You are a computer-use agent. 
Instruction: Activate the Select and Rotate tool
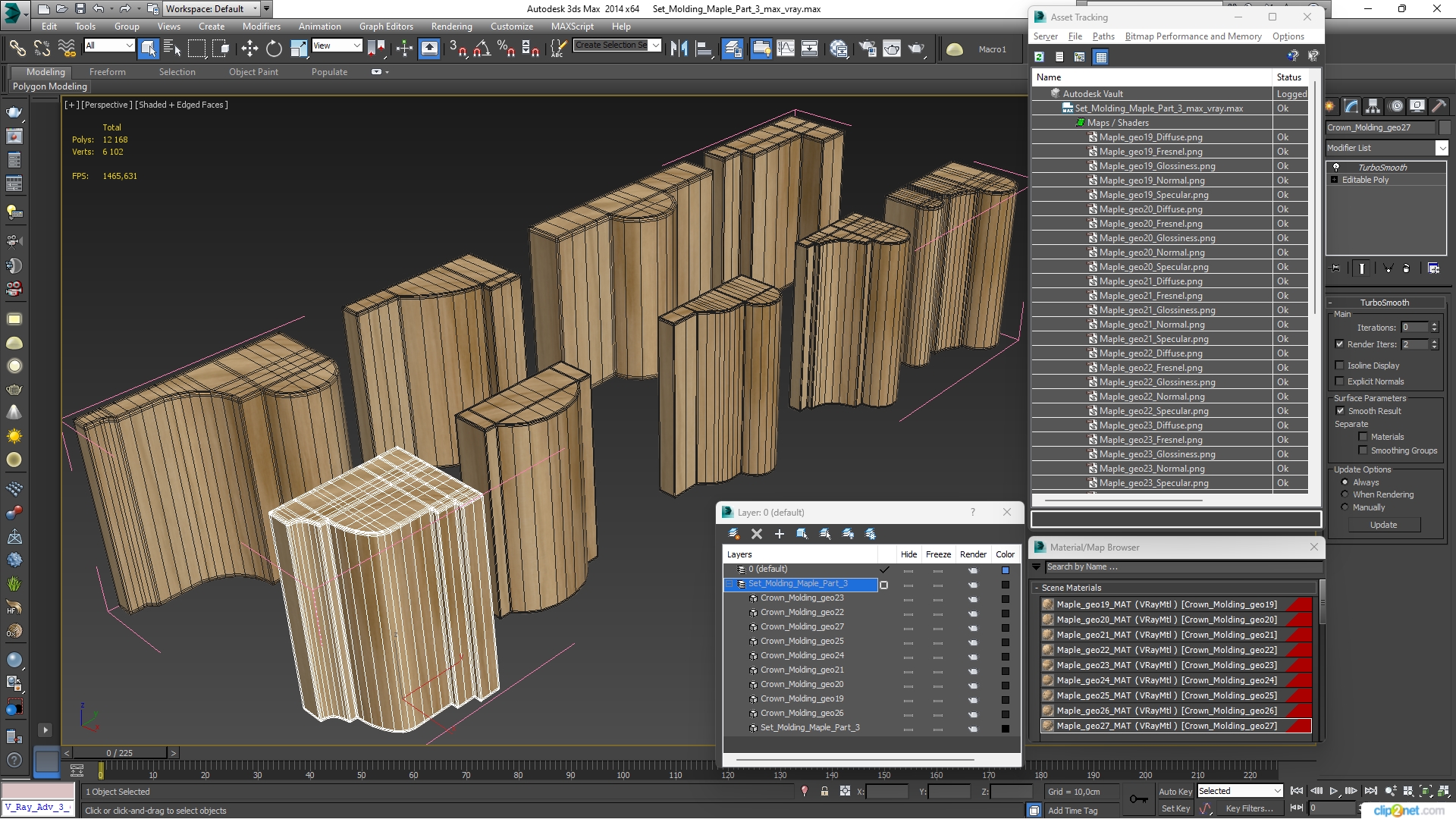(x=274, y=49)
